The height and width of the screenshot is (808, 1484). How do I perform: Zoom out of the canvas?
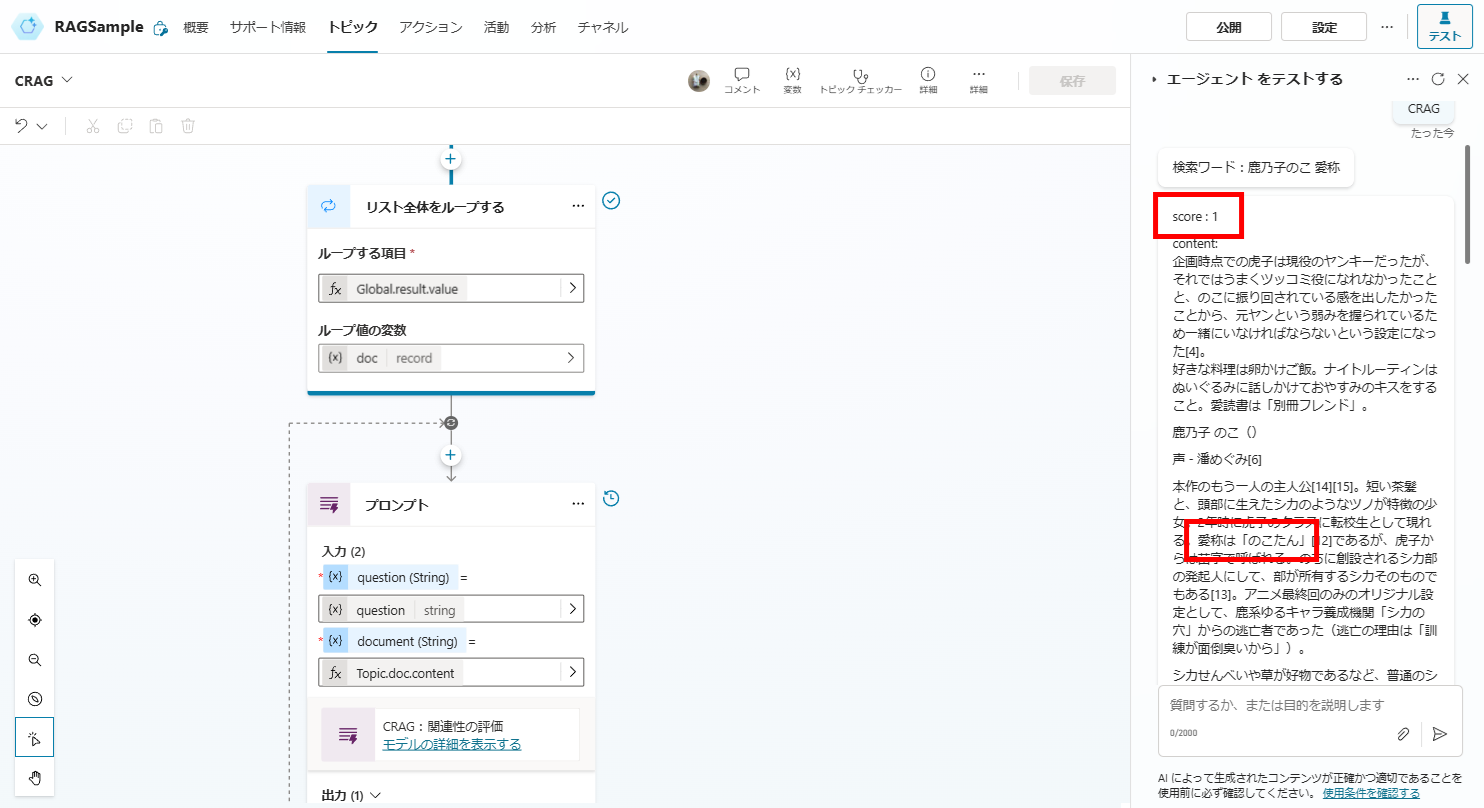34,659
